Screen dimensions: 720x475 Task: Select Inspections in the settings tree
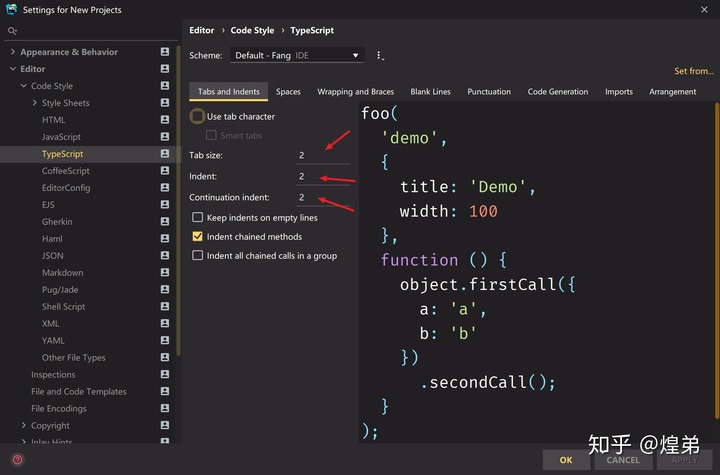[x=53, y=375]
